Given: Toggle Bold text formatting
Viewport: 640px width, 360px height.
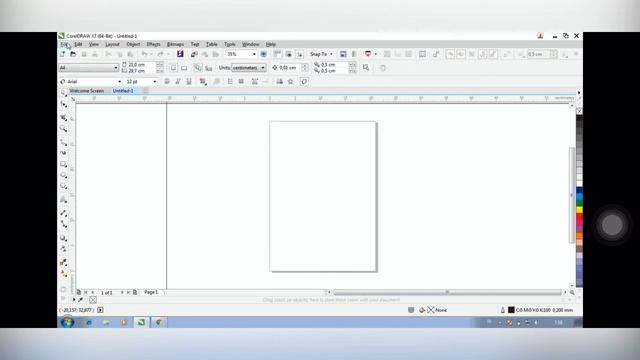Looking at the screenshot, I should point(167,82).
